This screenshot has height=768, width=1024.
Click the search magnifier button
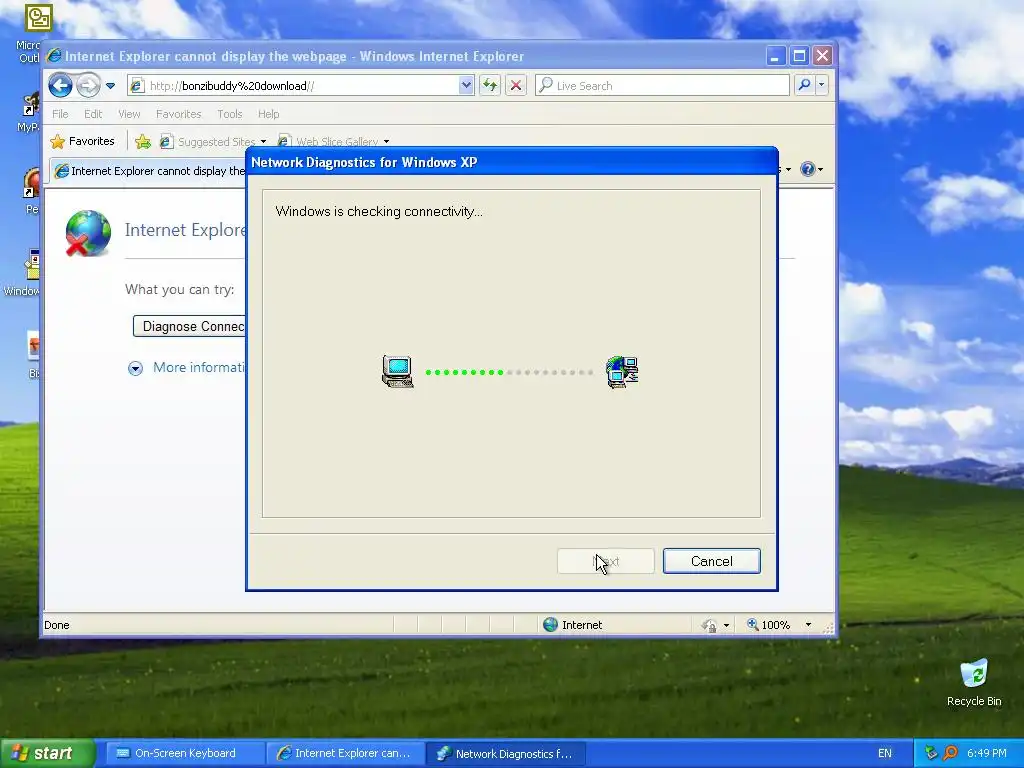click(805, 86)
